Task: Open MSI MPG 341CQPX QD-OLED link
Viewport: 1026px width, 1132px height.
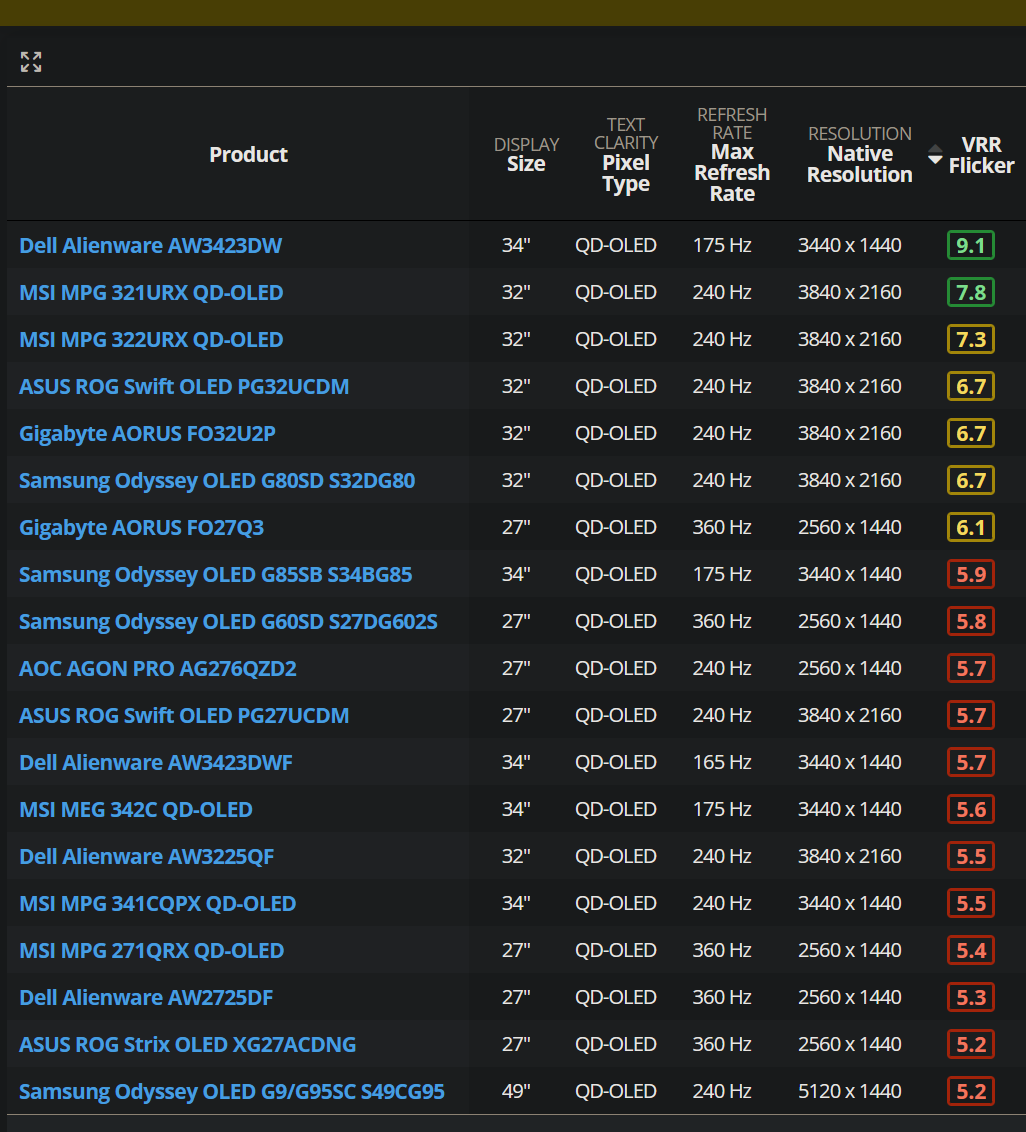Action: pyautogui.click(x=157, y=903)
